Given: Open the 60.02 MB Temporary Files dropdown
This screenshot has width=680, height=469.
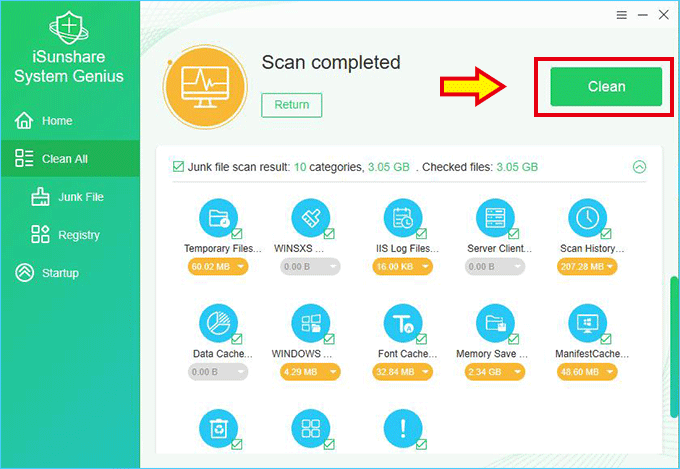Looking at the screenshot, I should tap(218, 266).
